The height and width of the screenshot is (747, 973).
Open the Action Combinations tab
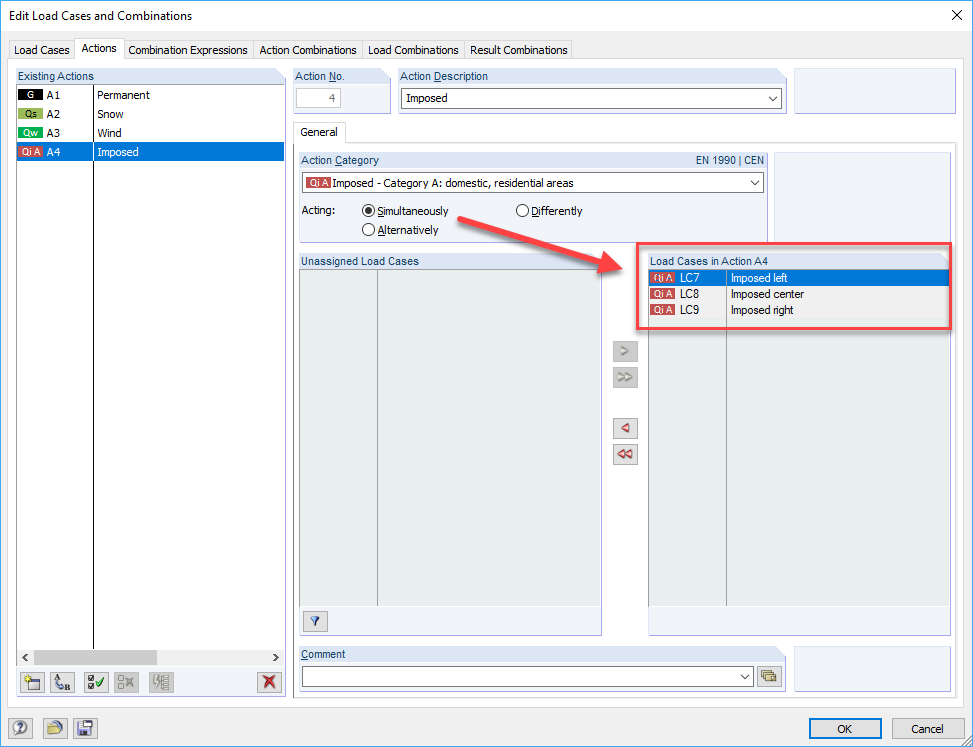point(308,50)
